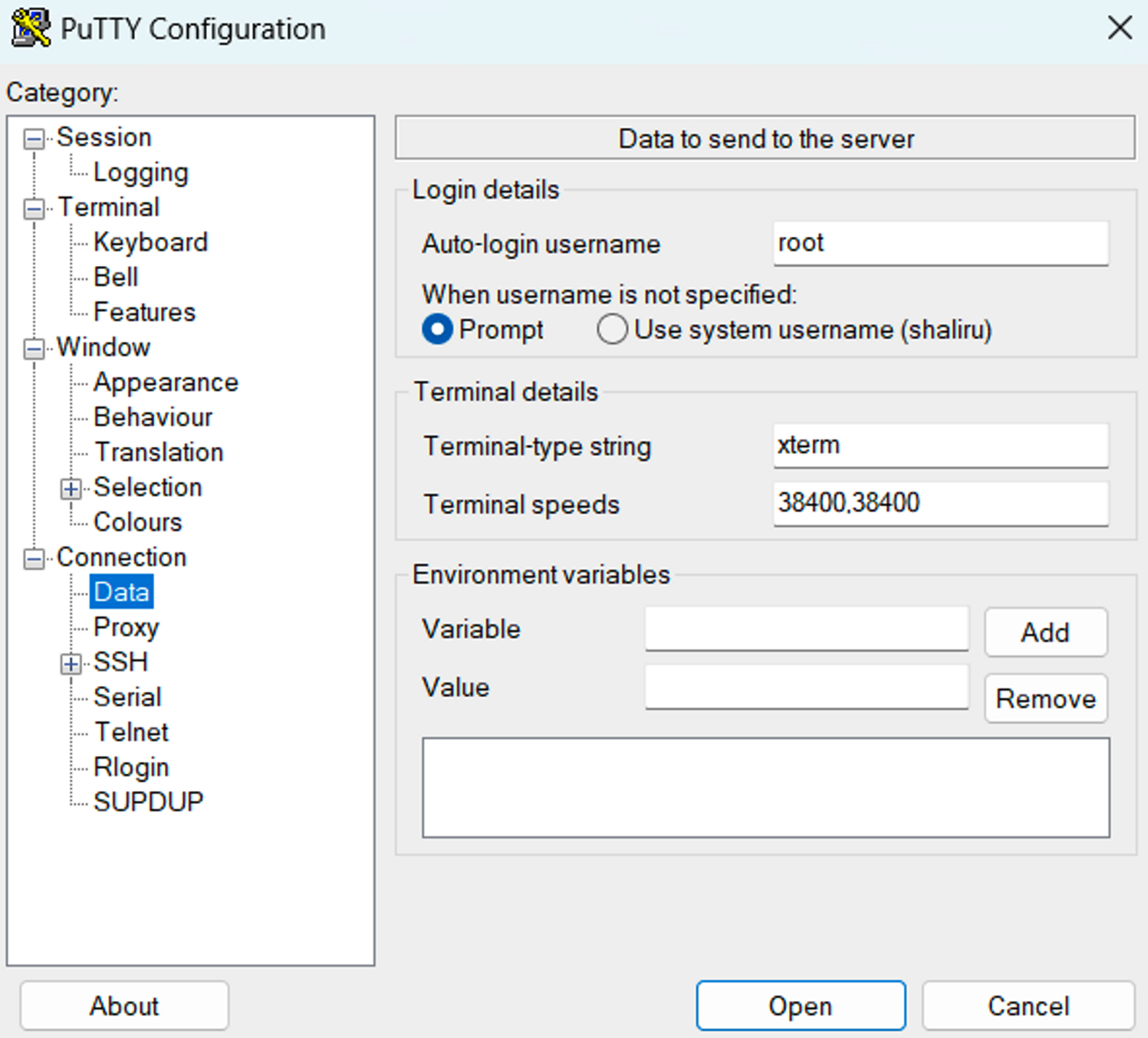
Task: Click the Terminal-type string field
Action: click(x=941, y=445)
